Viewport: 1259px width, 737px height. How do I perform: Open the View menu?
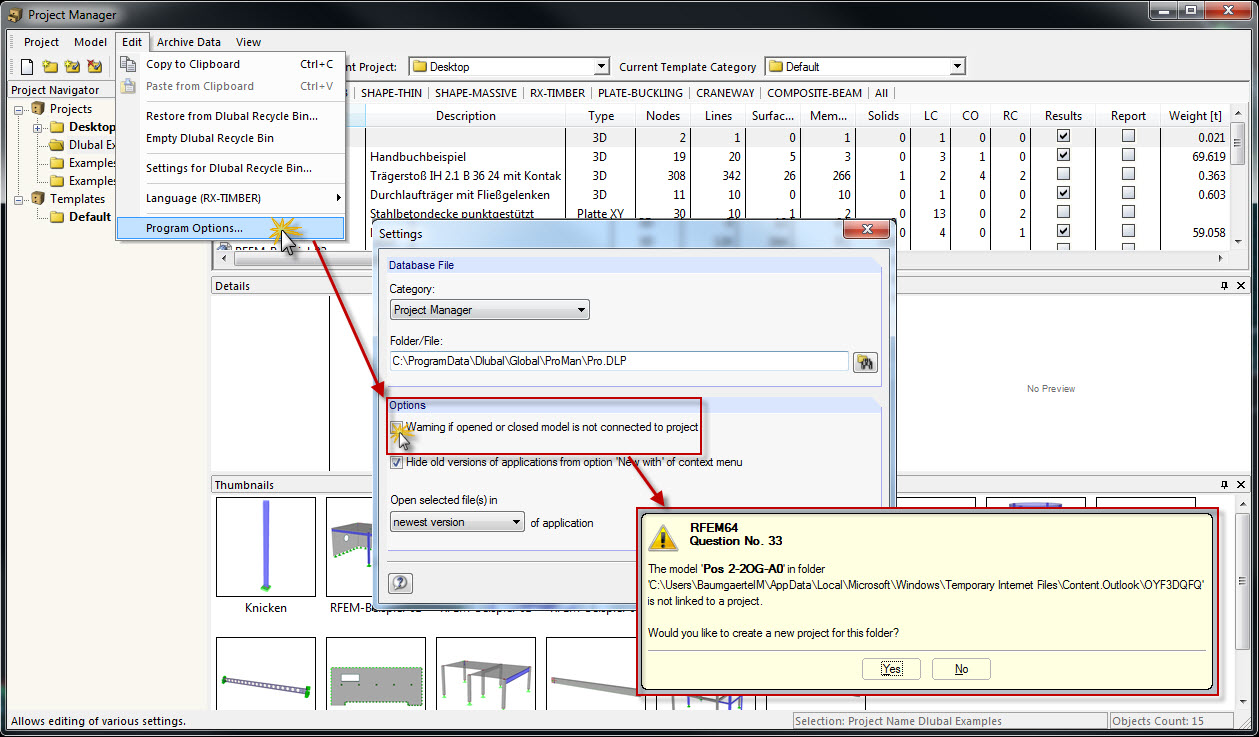248,42
